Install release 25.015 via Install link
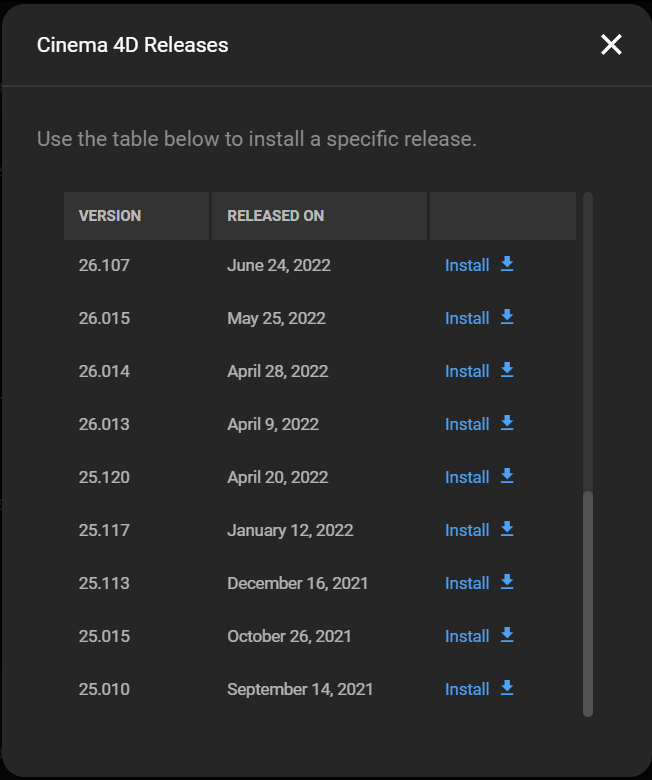This screenshot has height=780, width=652. (x=467, y=636)
